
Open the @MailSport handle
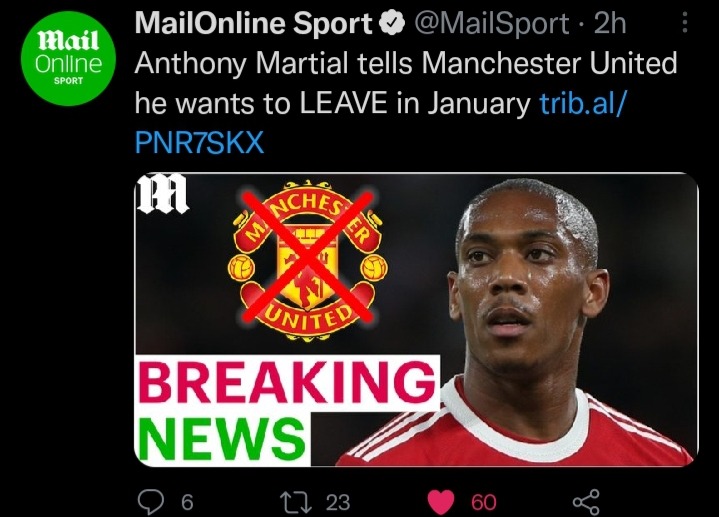(x=492, y=23)
